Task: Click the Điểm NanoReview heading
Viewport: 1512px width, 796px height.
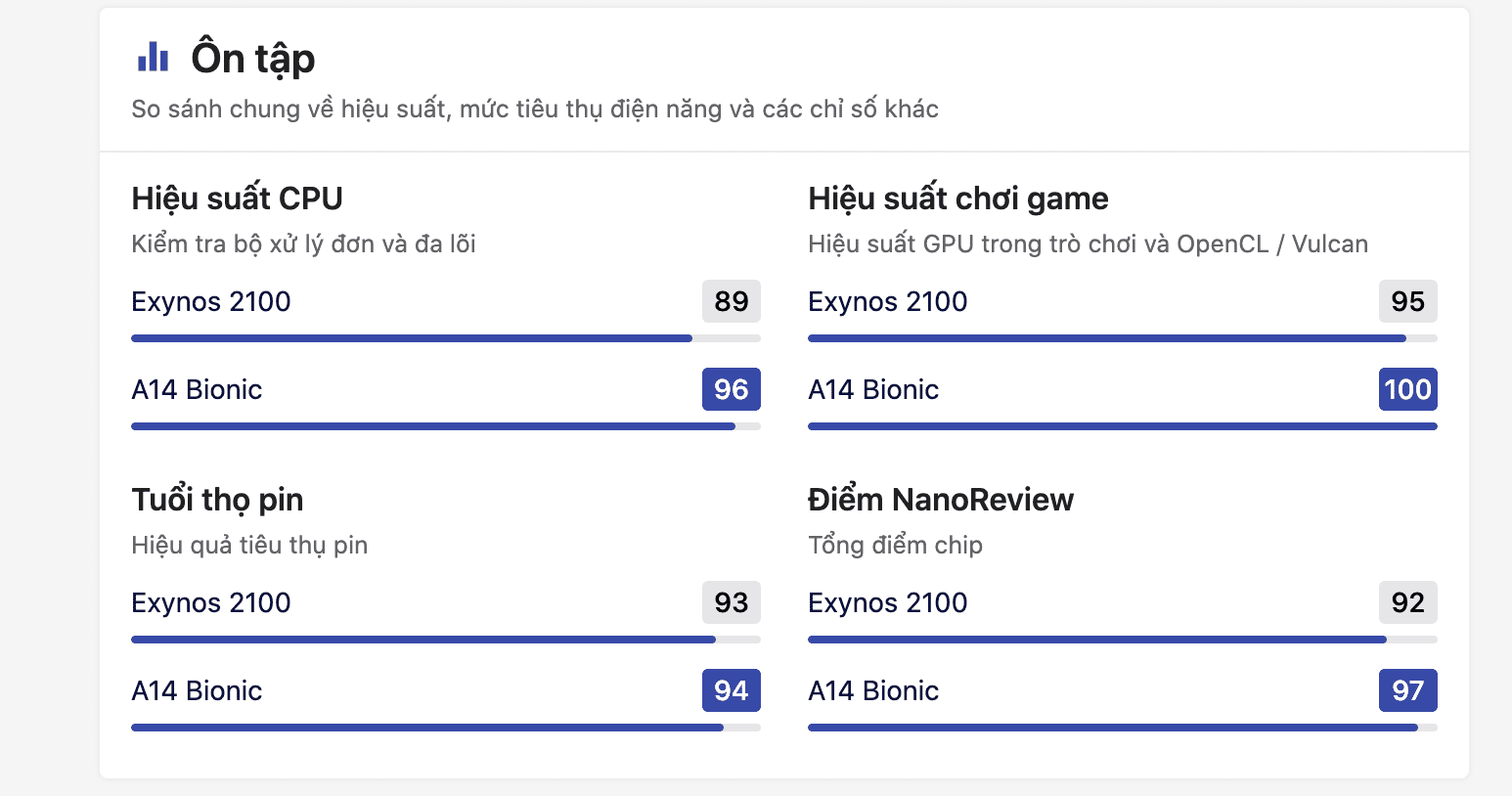Action: [x=940, y=500]
